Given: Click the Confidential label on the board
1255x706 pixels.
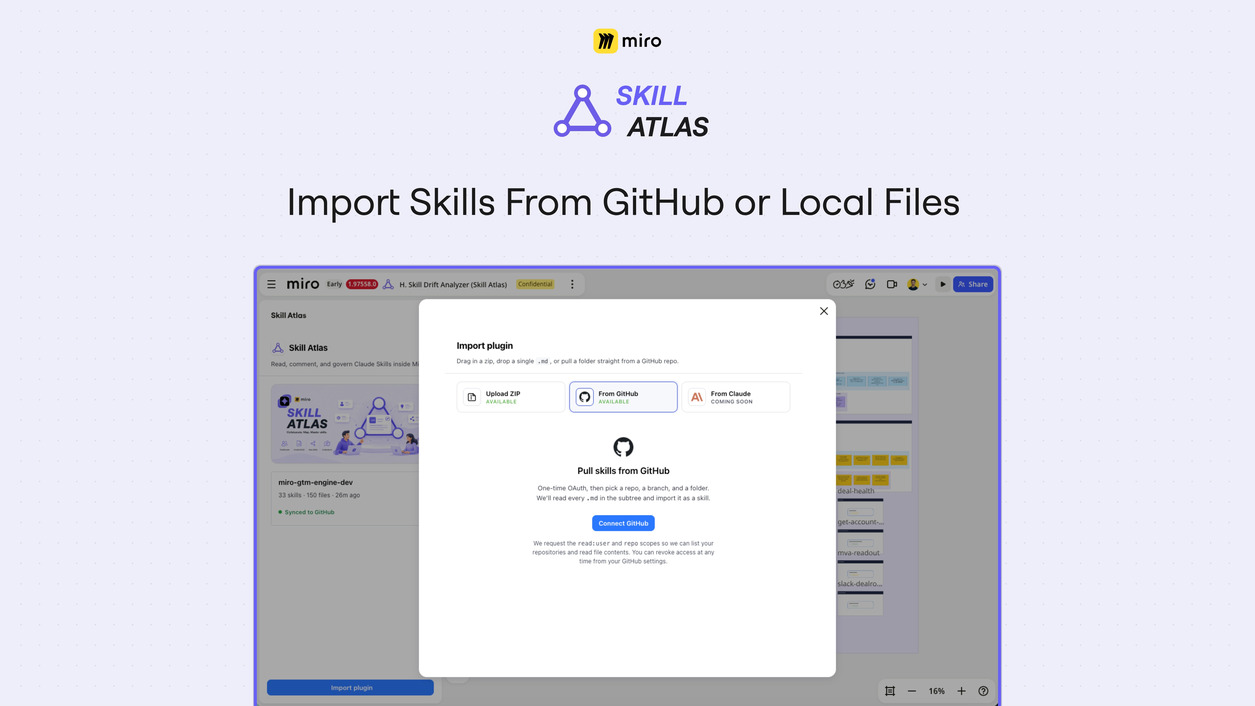Looking at the screenshot, I should 535,284.
